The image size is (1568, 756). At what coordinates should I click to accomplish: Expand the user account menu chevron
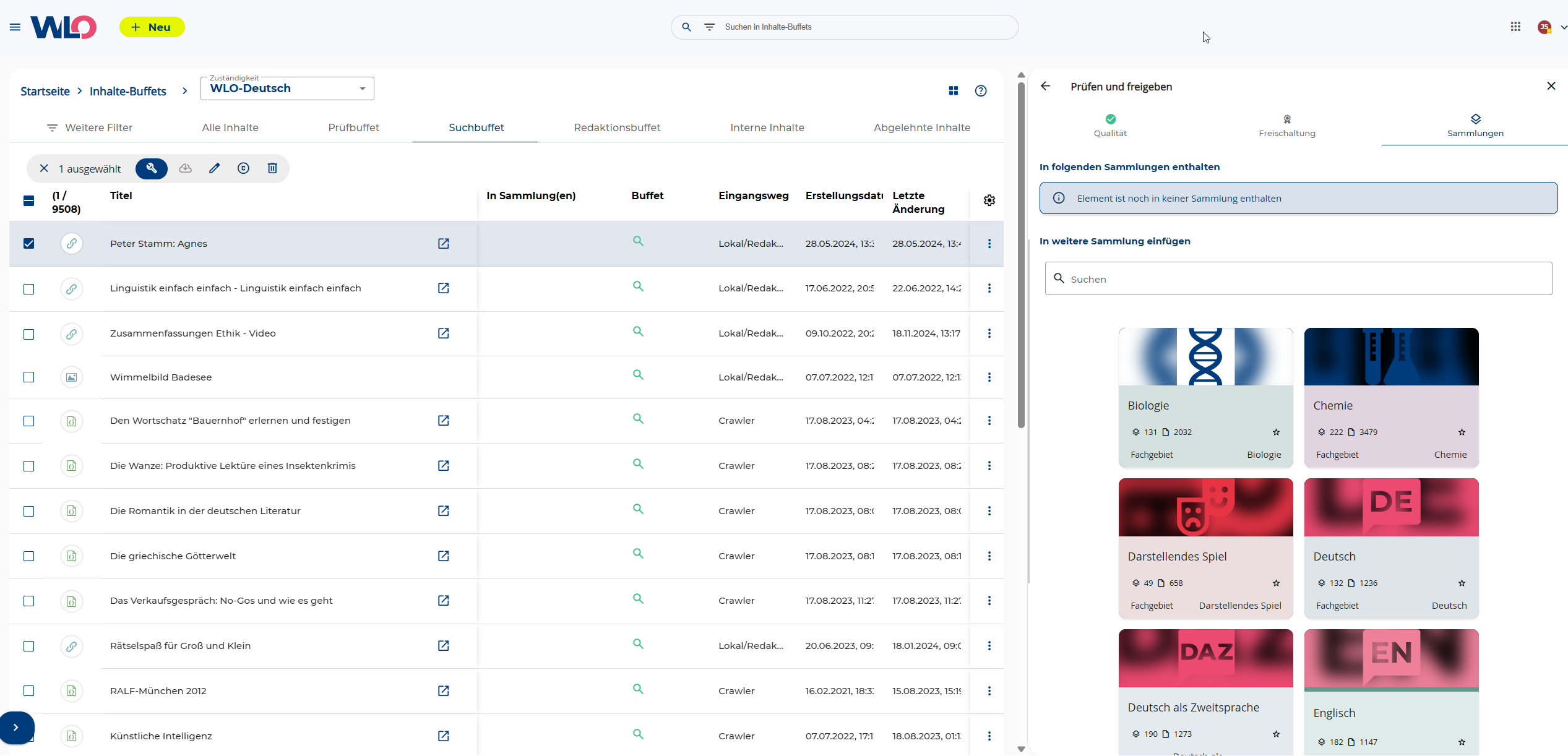pos(1563,27)
